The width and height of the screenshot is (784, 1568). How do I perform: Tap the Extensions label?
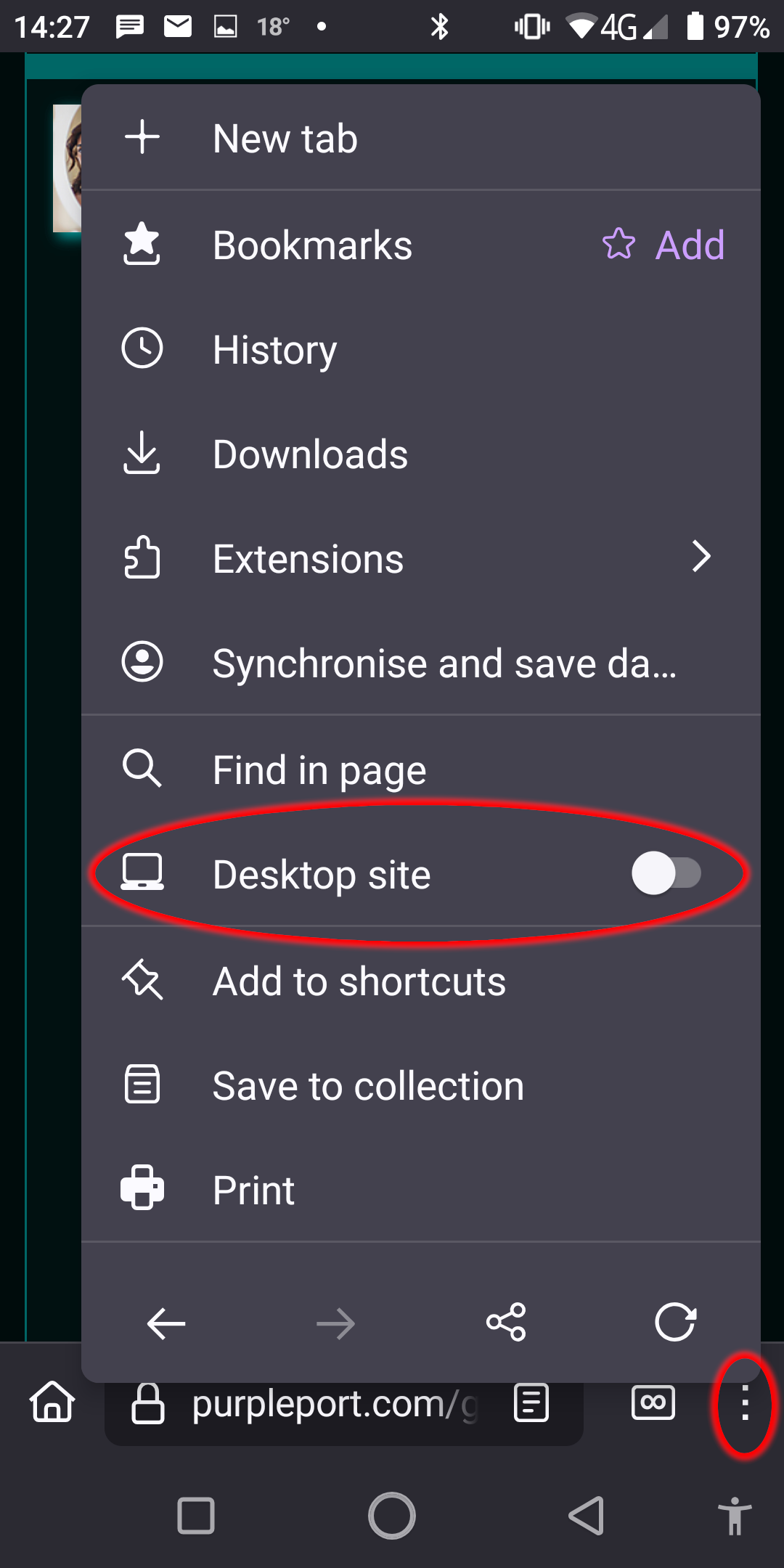[309, 558]
